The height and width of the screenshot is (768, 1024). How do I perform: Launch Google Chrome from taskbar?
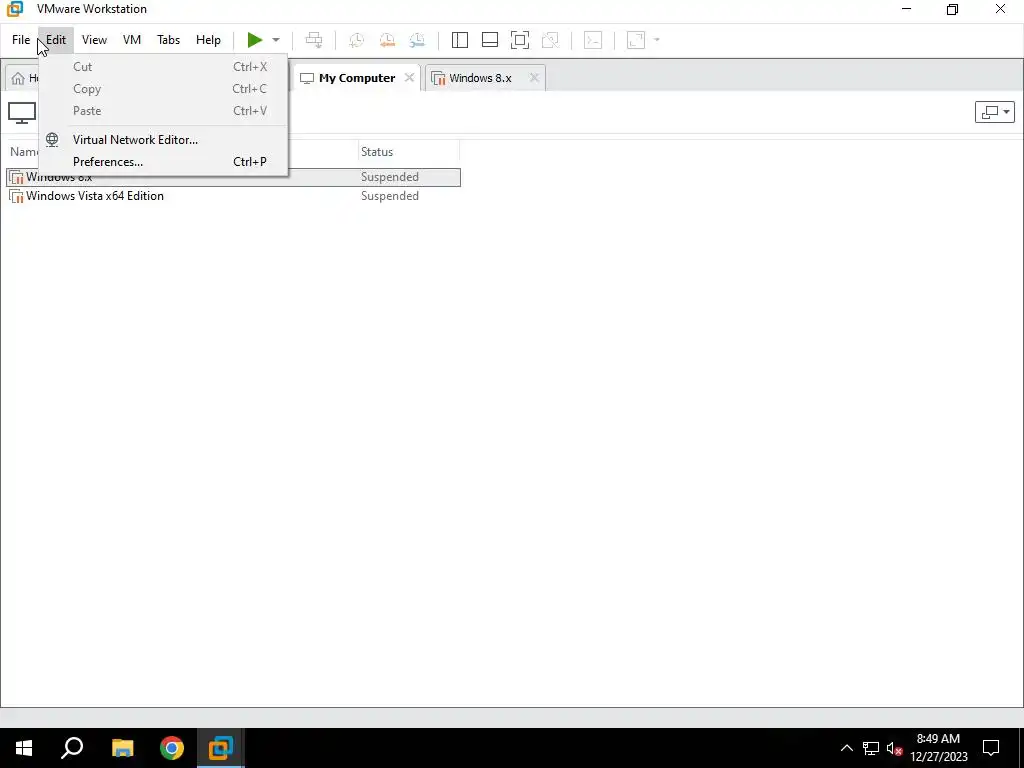click(172, 748)
